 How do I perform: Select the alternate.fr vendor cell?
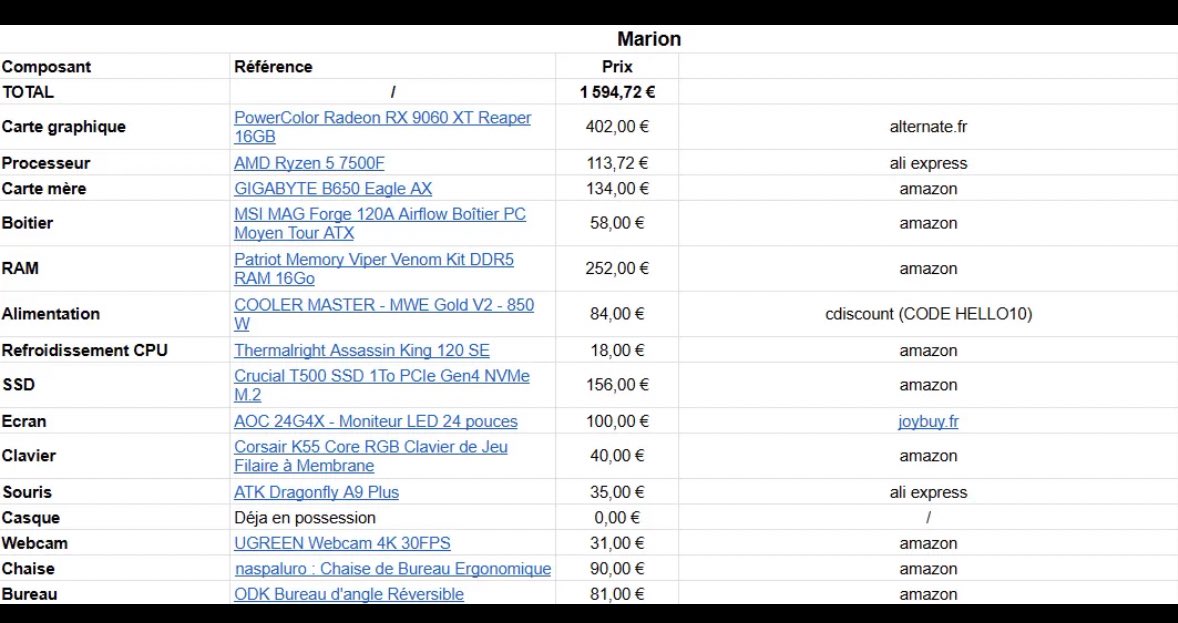(x=928, y=127)
